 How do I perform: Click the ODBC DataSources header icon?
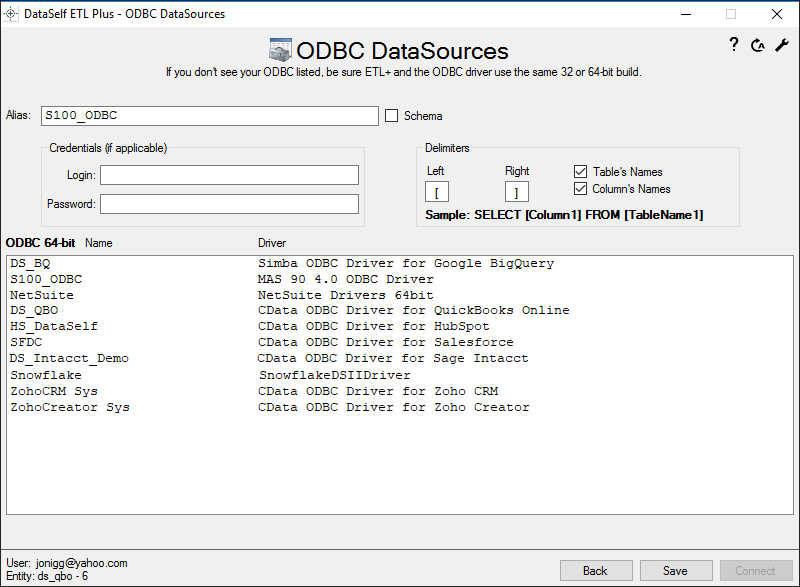click(280, 51)
